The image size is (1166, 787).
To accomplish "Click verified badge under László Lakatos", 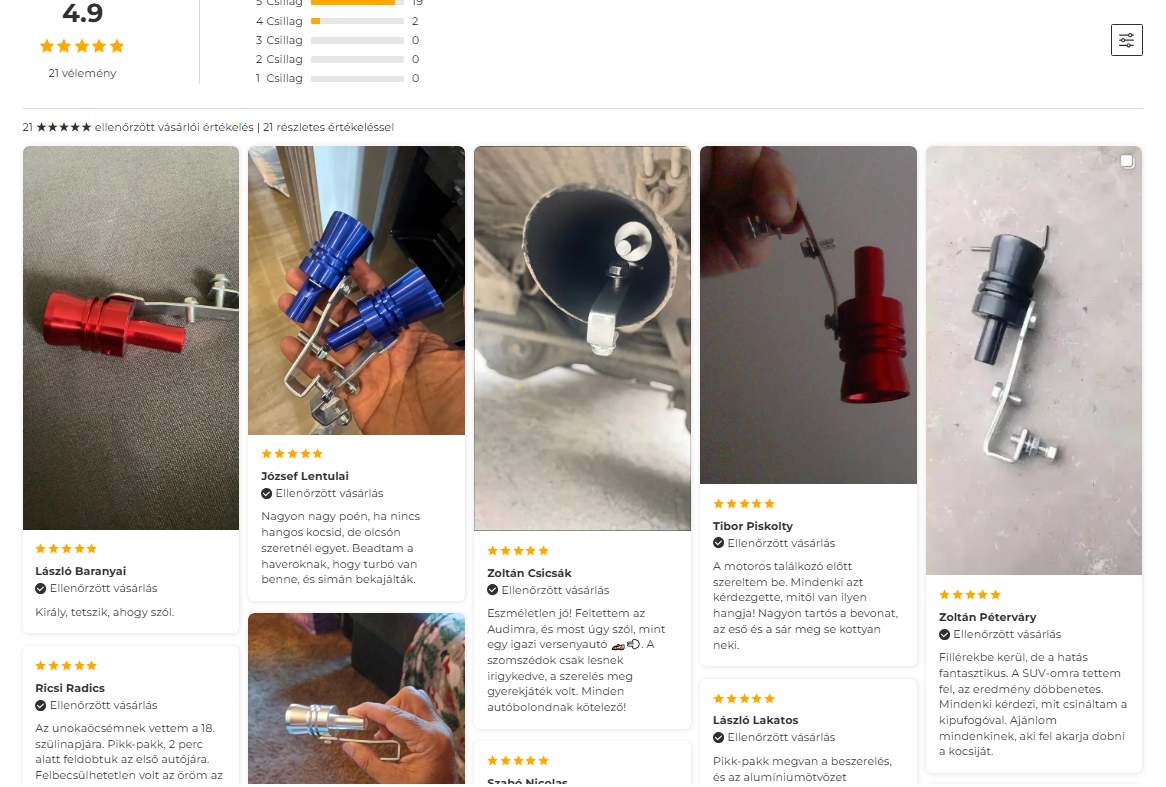I will click(x=718, y=737).
